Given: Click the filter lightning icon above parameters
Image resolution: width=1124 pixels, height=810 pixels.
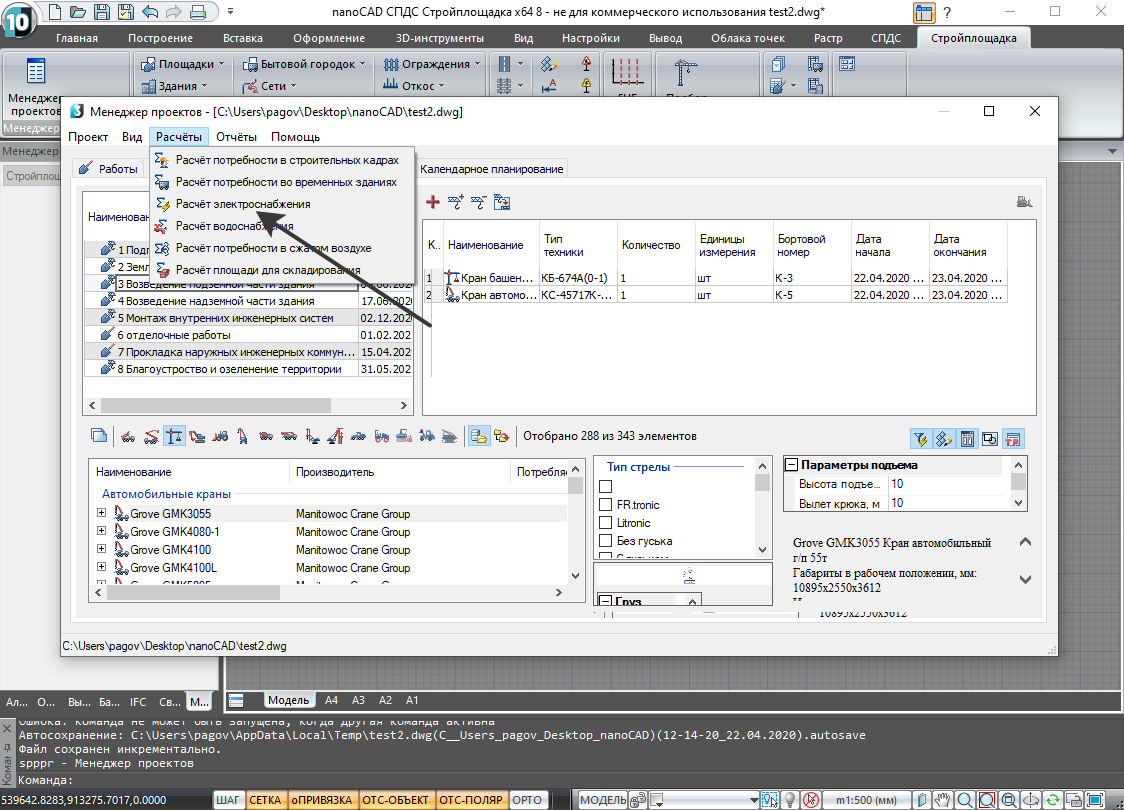Looking at the screenshot, I should 921,439.
